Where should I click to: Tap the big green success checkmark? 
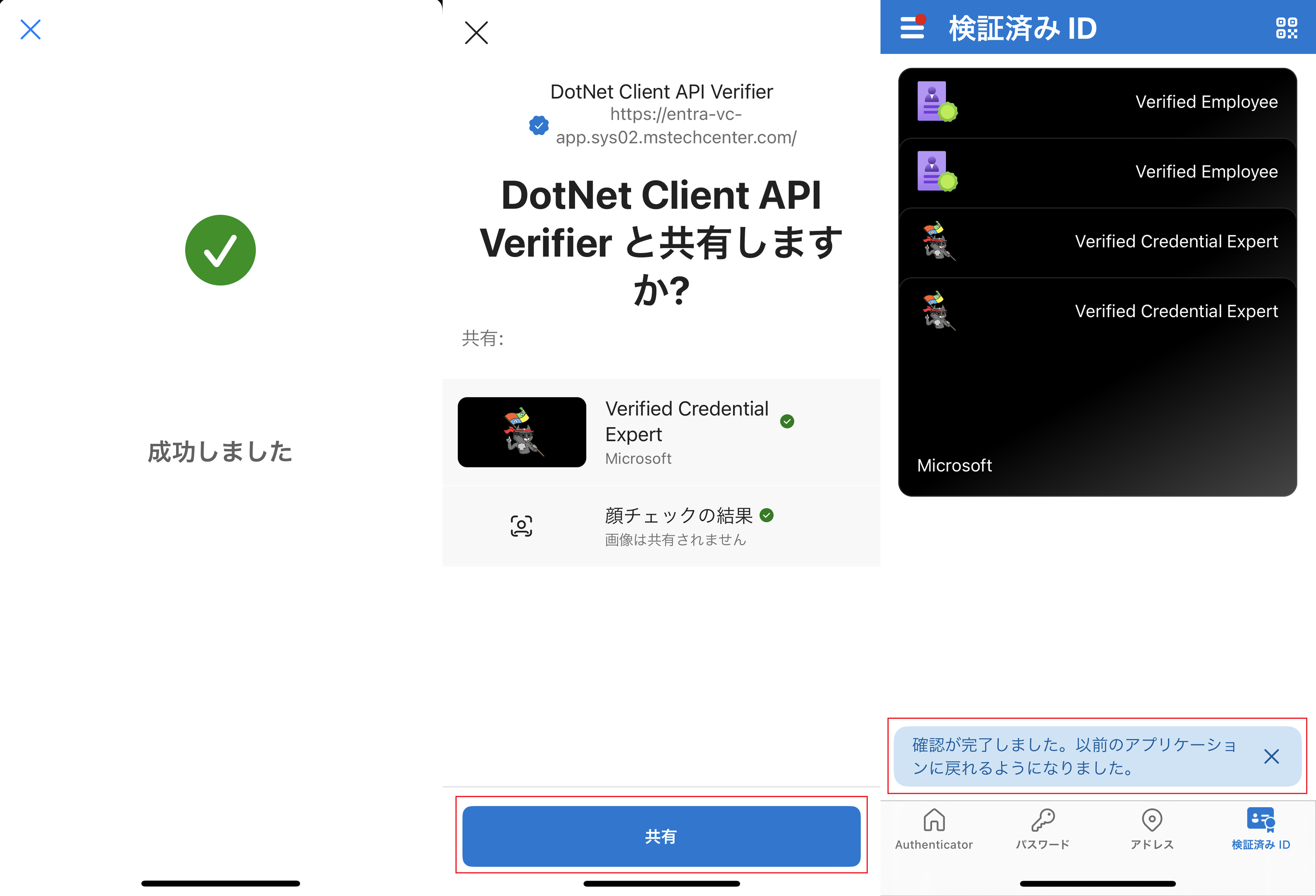point(220,250)
